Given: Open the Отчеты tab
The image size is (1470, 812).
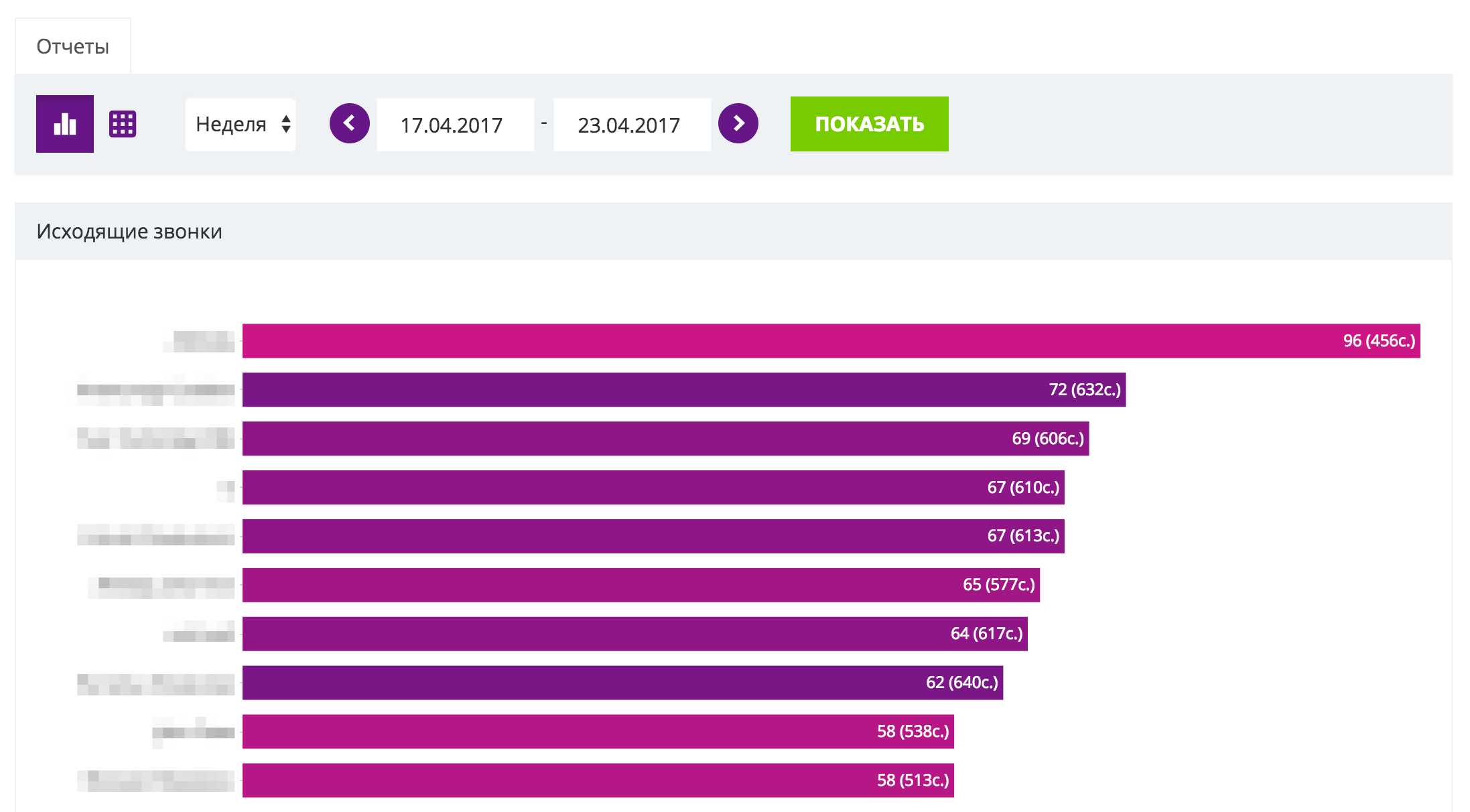Looking at the screenshot, I should point(73,46).
